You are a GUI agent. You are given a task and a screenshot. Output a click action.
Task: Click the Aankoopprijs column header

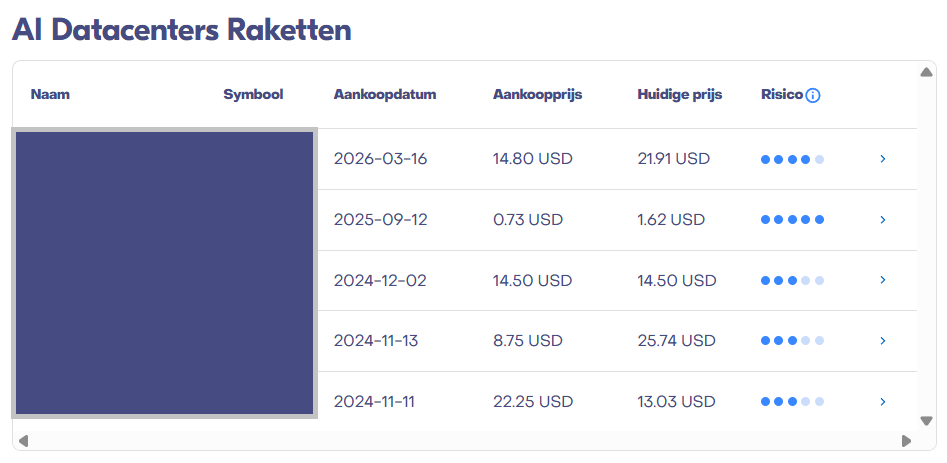[x=538, y=95]
